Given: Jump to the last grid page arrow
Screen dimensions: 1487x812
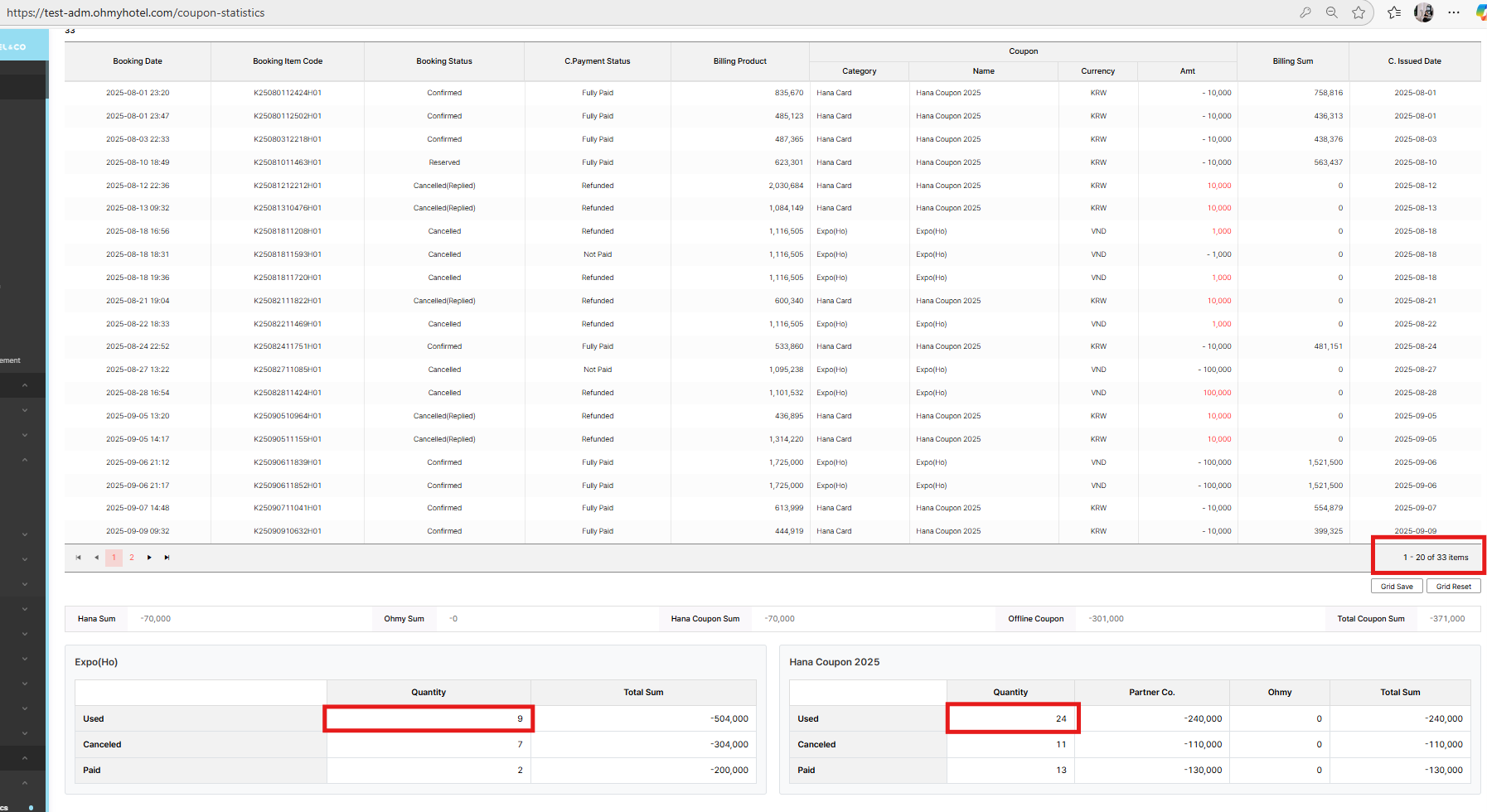Looking at the screenshot, I should point(167,558).
